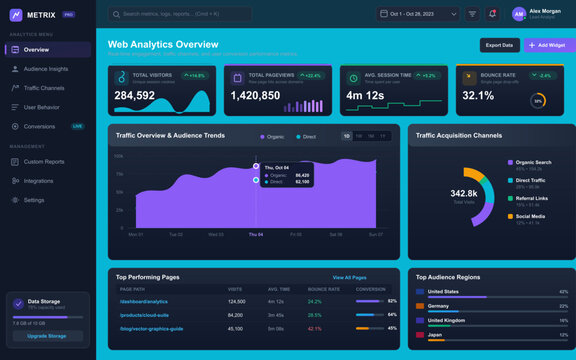Open User Behavior menu item
Viewport: 576px width, 360px height.
(x=48, y=107)
